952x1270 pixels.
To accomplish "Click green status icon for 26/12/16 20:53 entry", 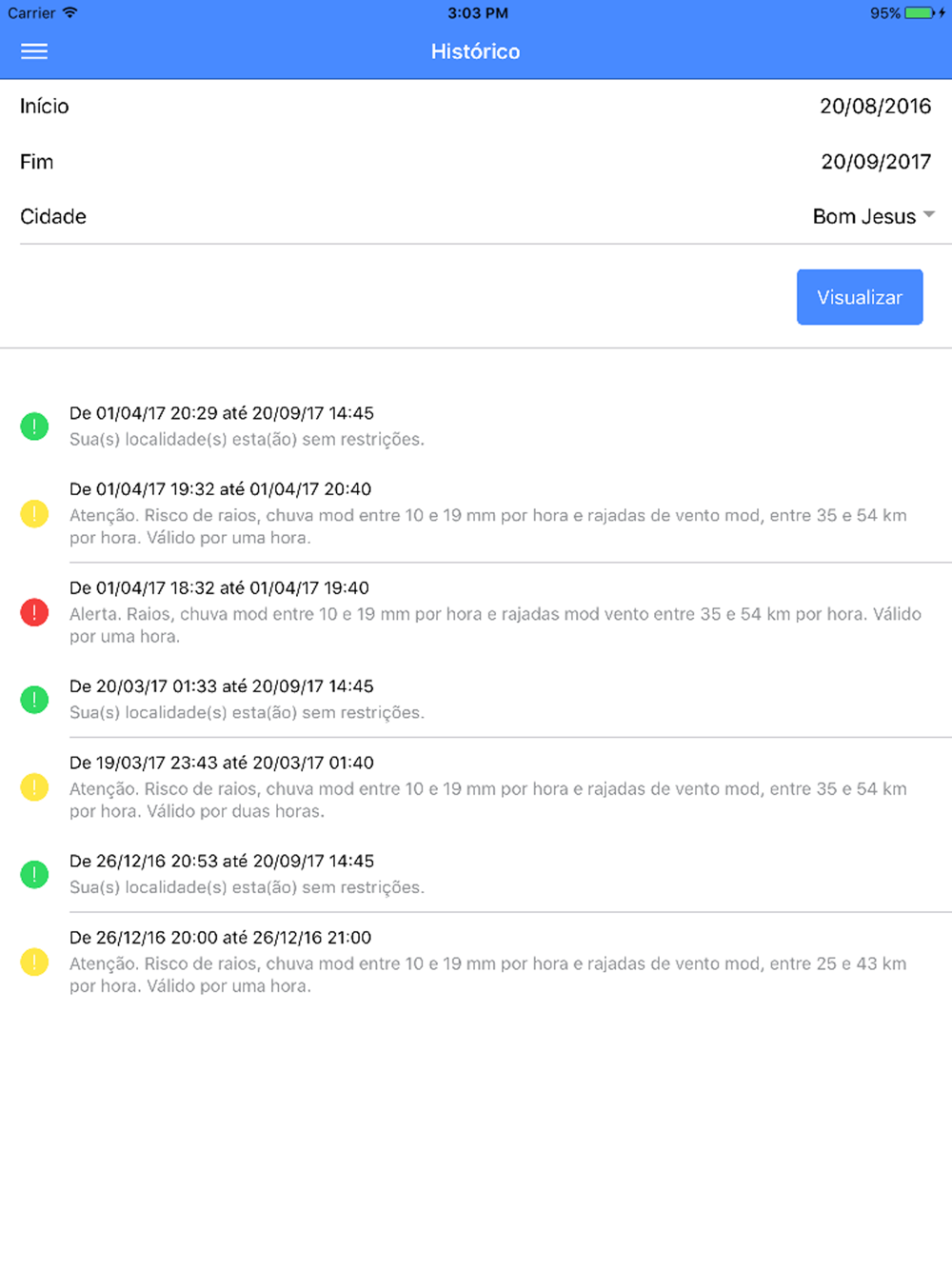I will tap(34, 874).
